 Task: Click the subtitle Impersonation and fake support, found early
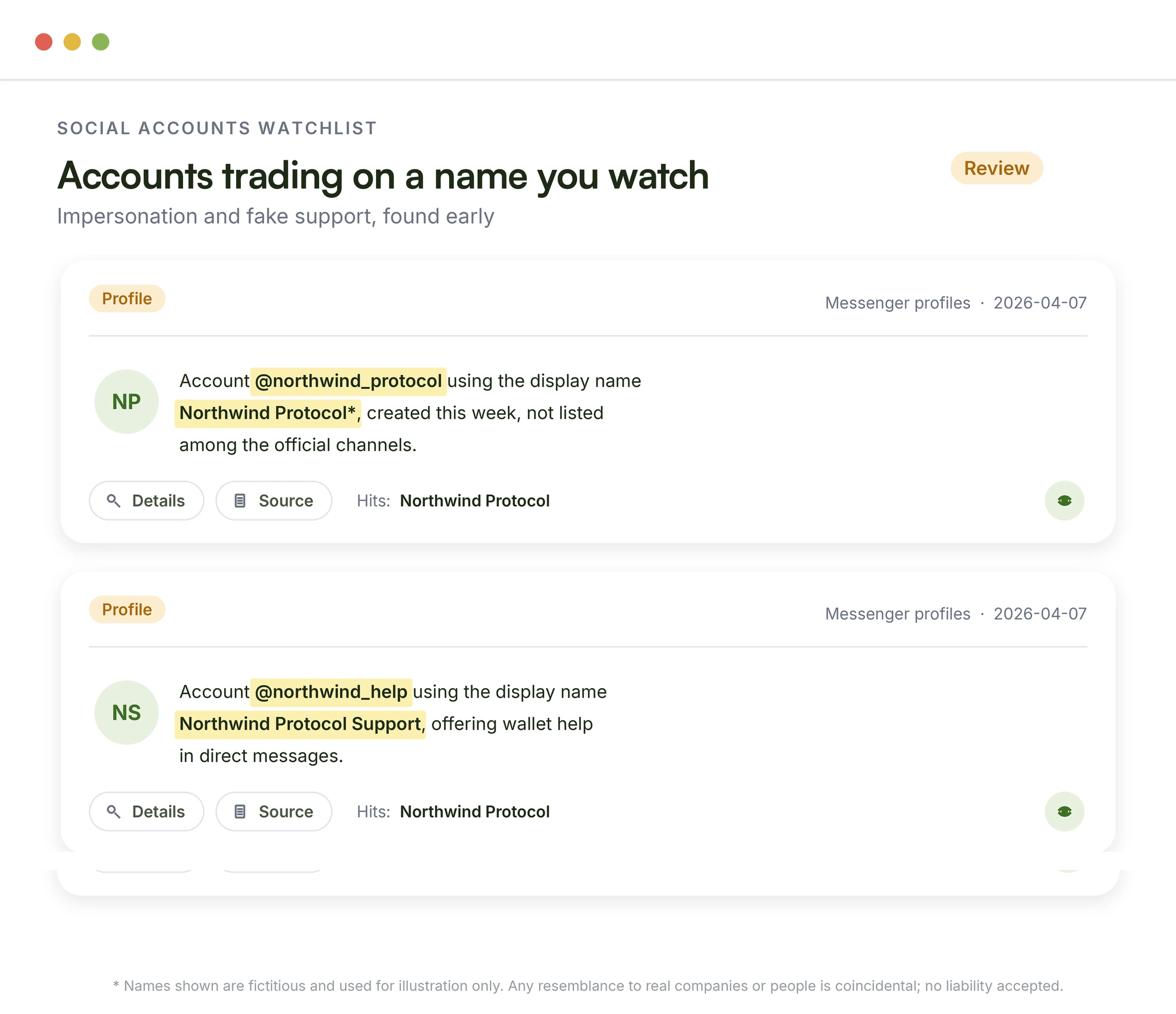tap(275, 217)
